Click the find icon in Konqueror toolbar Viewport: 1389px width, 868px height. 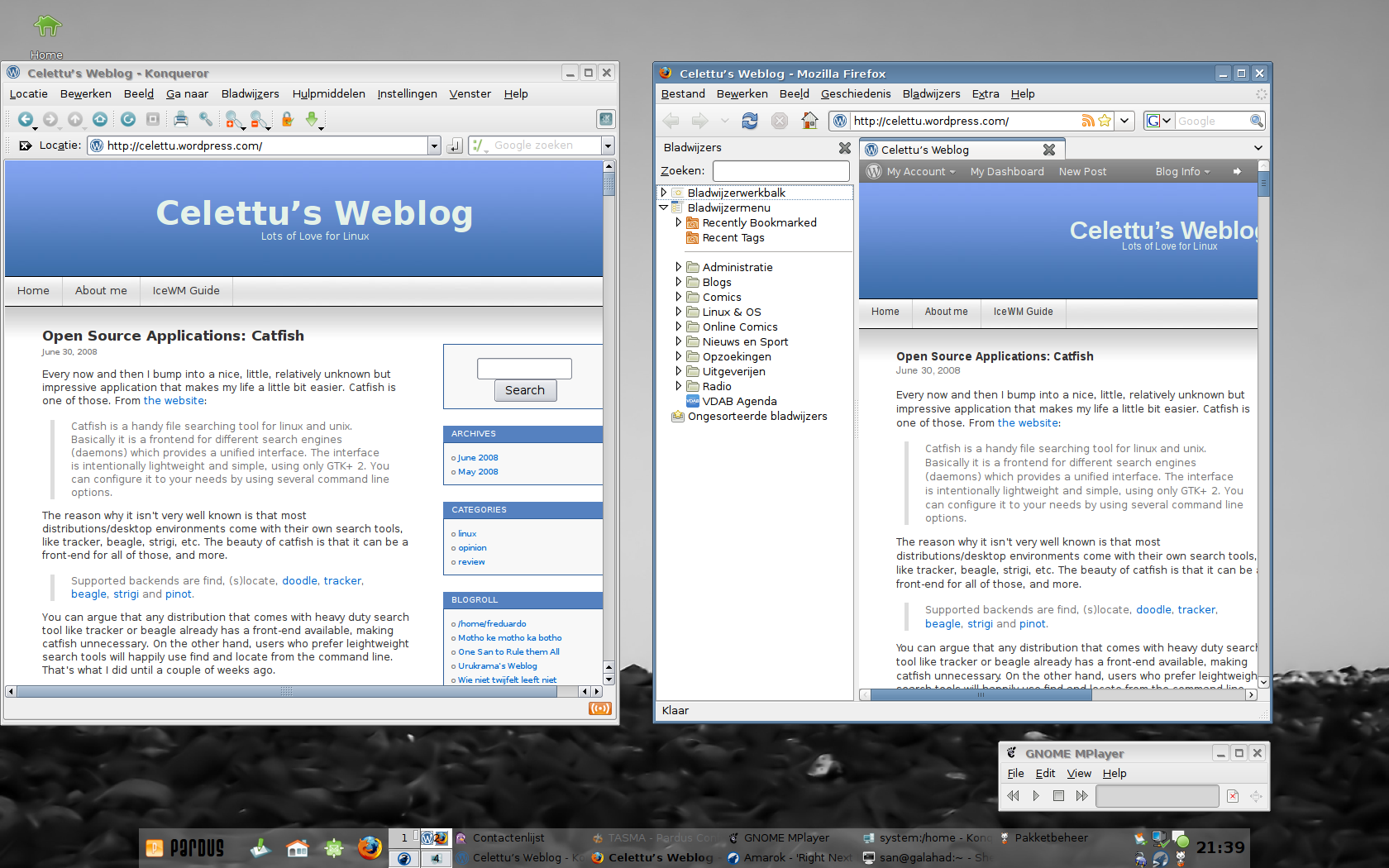[x=206, y=120]
